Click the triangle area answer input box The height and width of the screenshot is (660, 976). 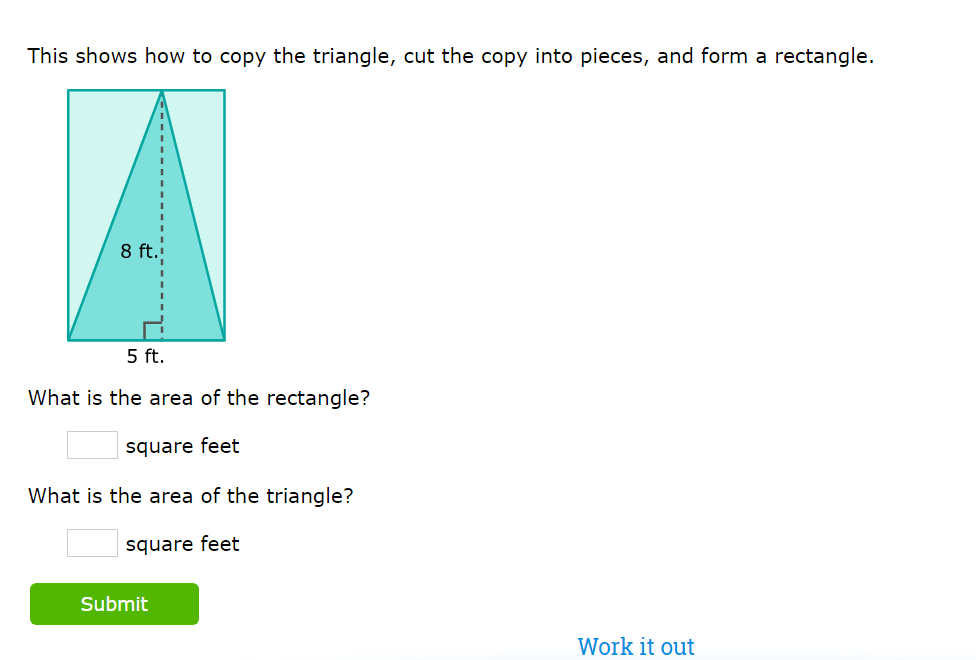(x=92, y=542)
